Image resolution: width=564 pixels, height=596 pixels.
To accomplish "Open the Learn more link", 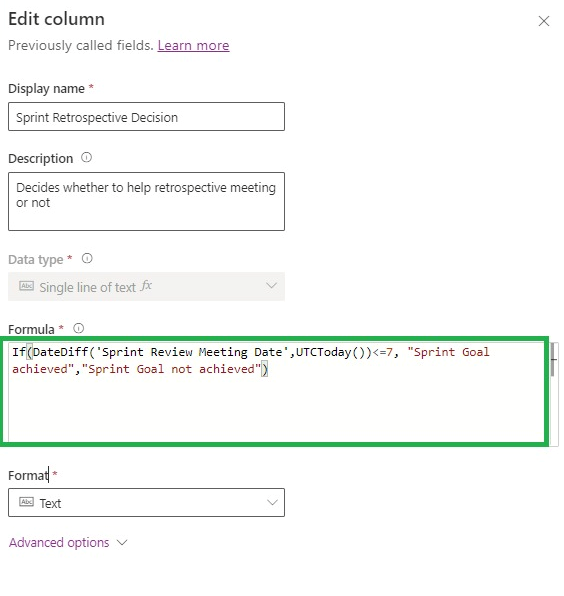I will [x=193, y=45].
